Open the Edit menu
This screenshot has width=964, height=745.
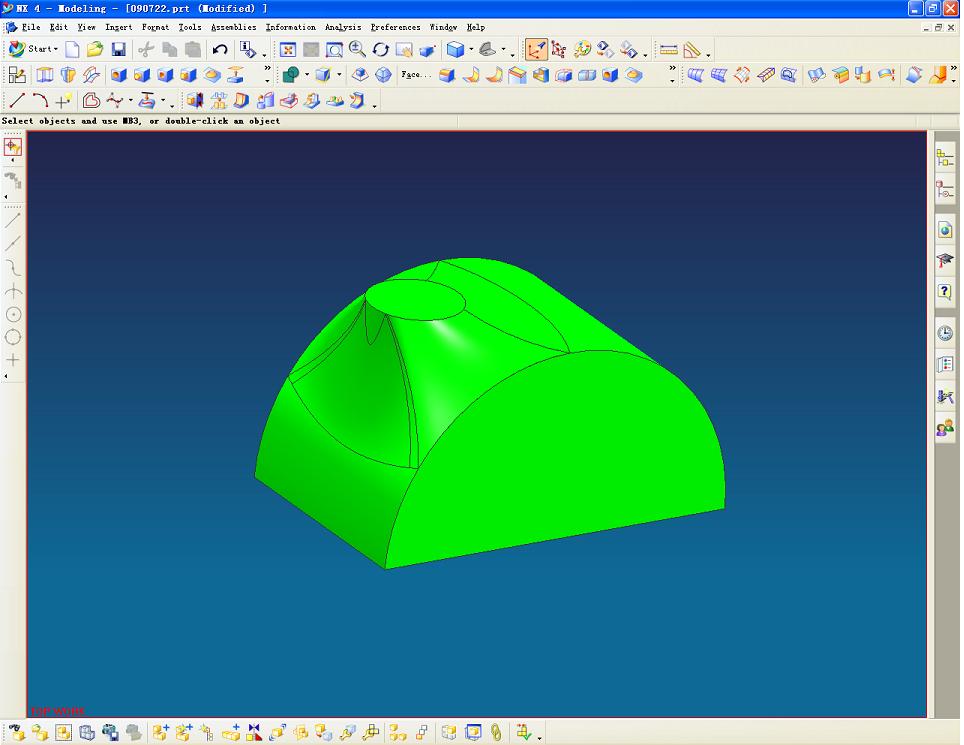[58, 27]
